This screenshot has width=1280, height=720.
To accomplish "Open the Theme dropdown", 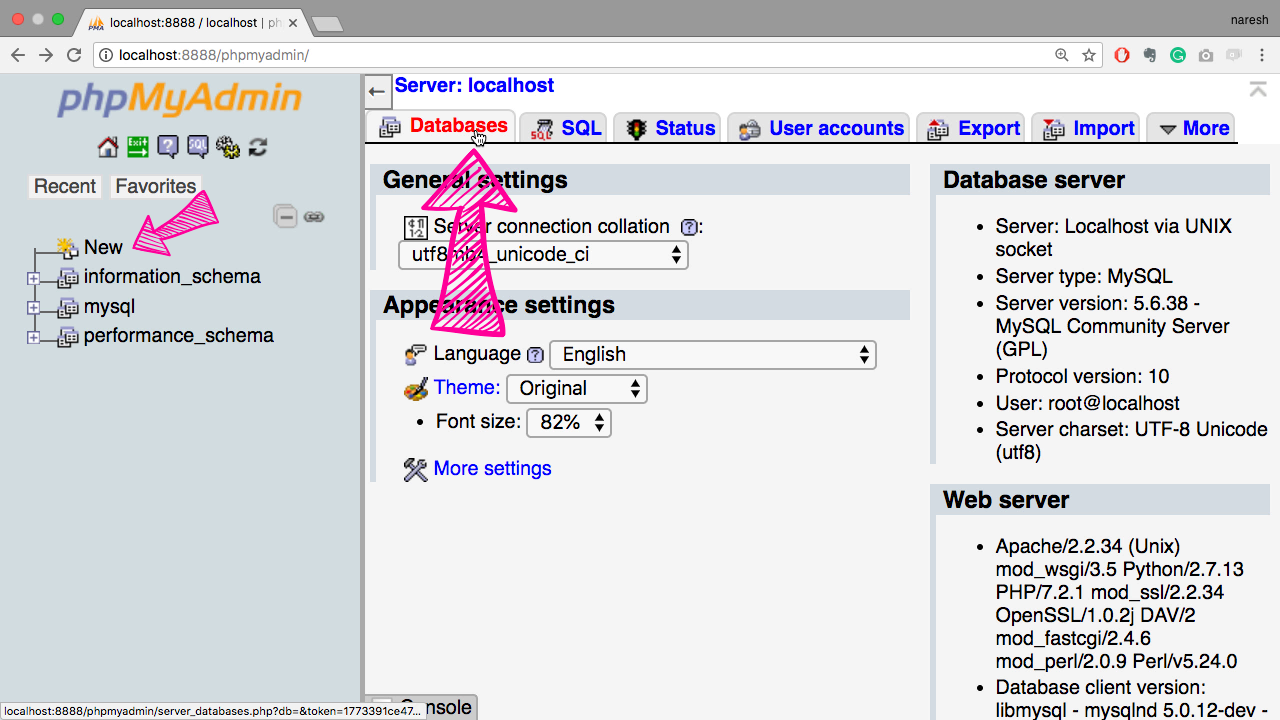I will [577, 389].
